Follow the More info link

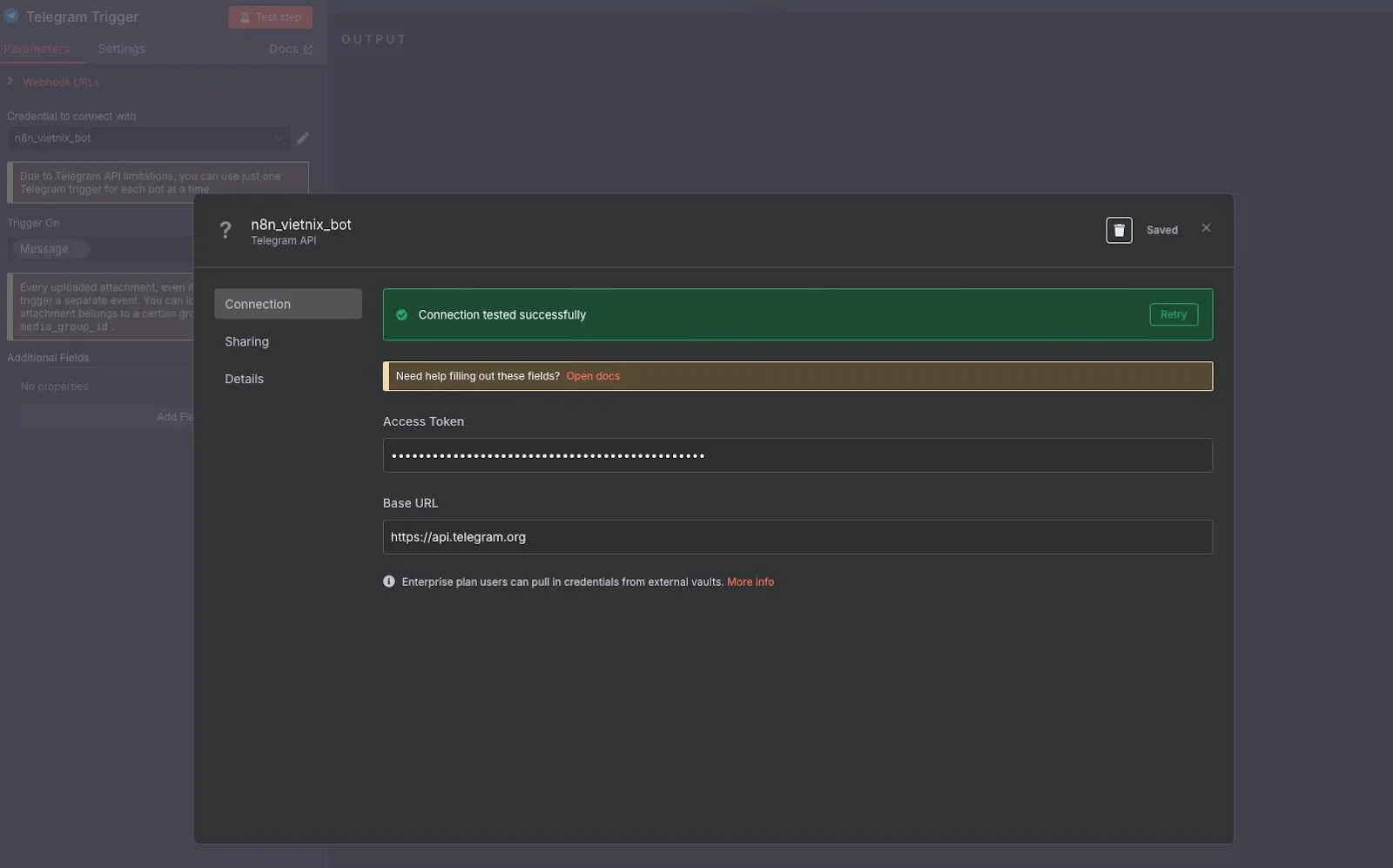tap(750, 582)
